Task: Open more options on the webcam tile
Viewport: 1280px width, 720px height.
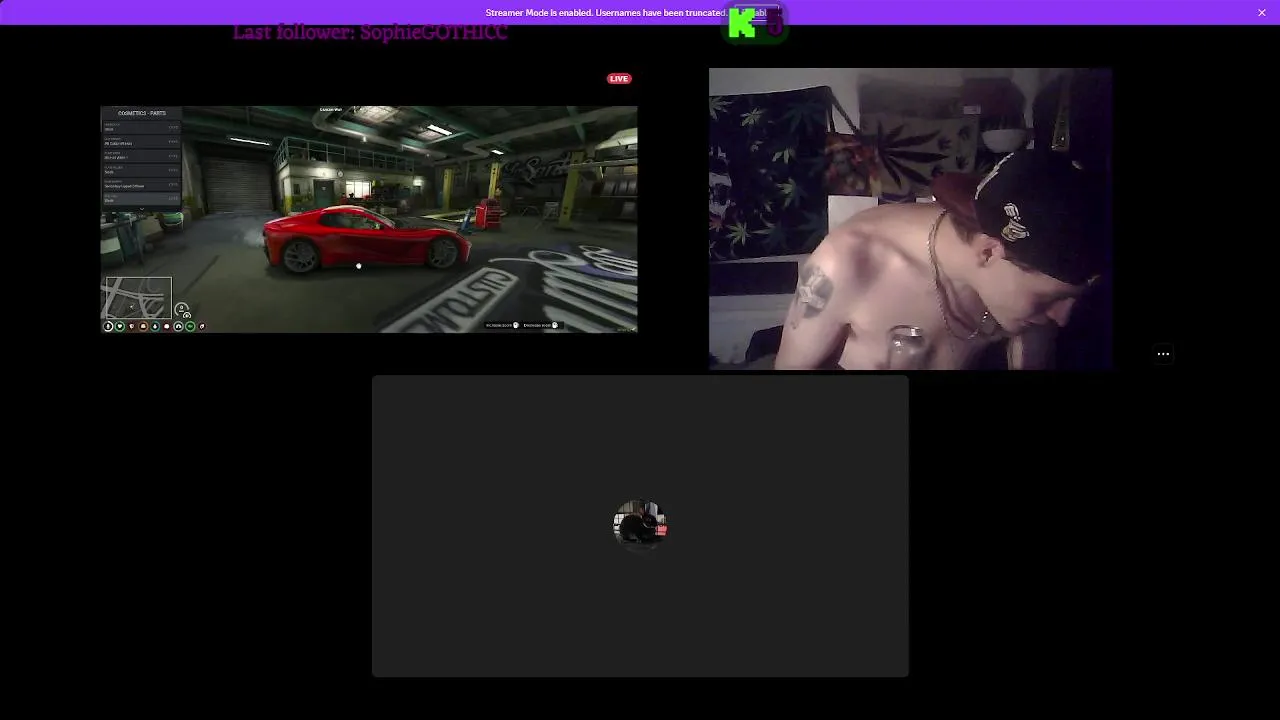Action: point(1163,353)
